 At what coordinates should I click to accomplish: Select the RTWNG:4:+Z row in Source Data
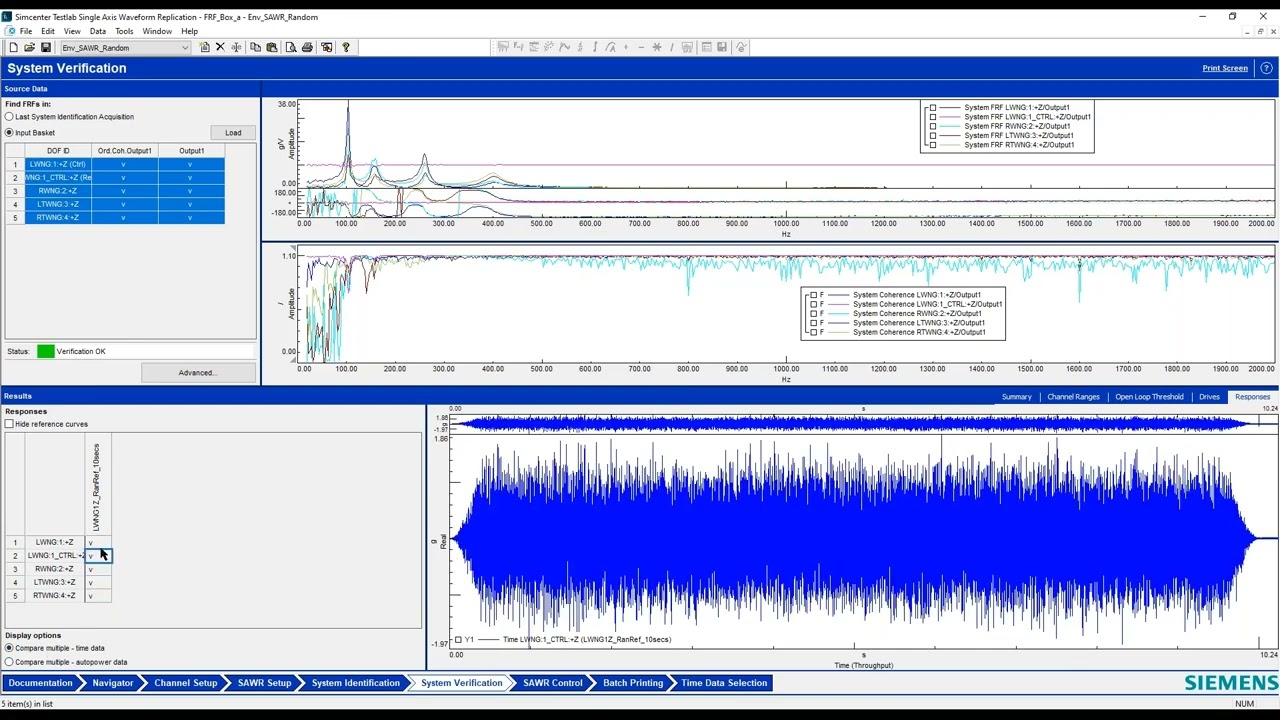click(58, 217)
